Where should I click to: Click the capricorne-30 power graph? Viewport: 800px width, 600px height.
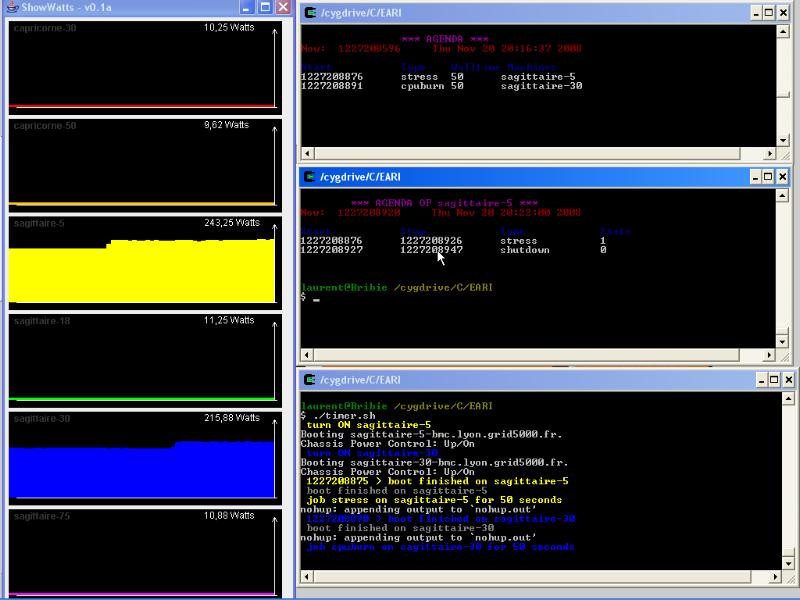pyautogui.click(x=145, y=68)
